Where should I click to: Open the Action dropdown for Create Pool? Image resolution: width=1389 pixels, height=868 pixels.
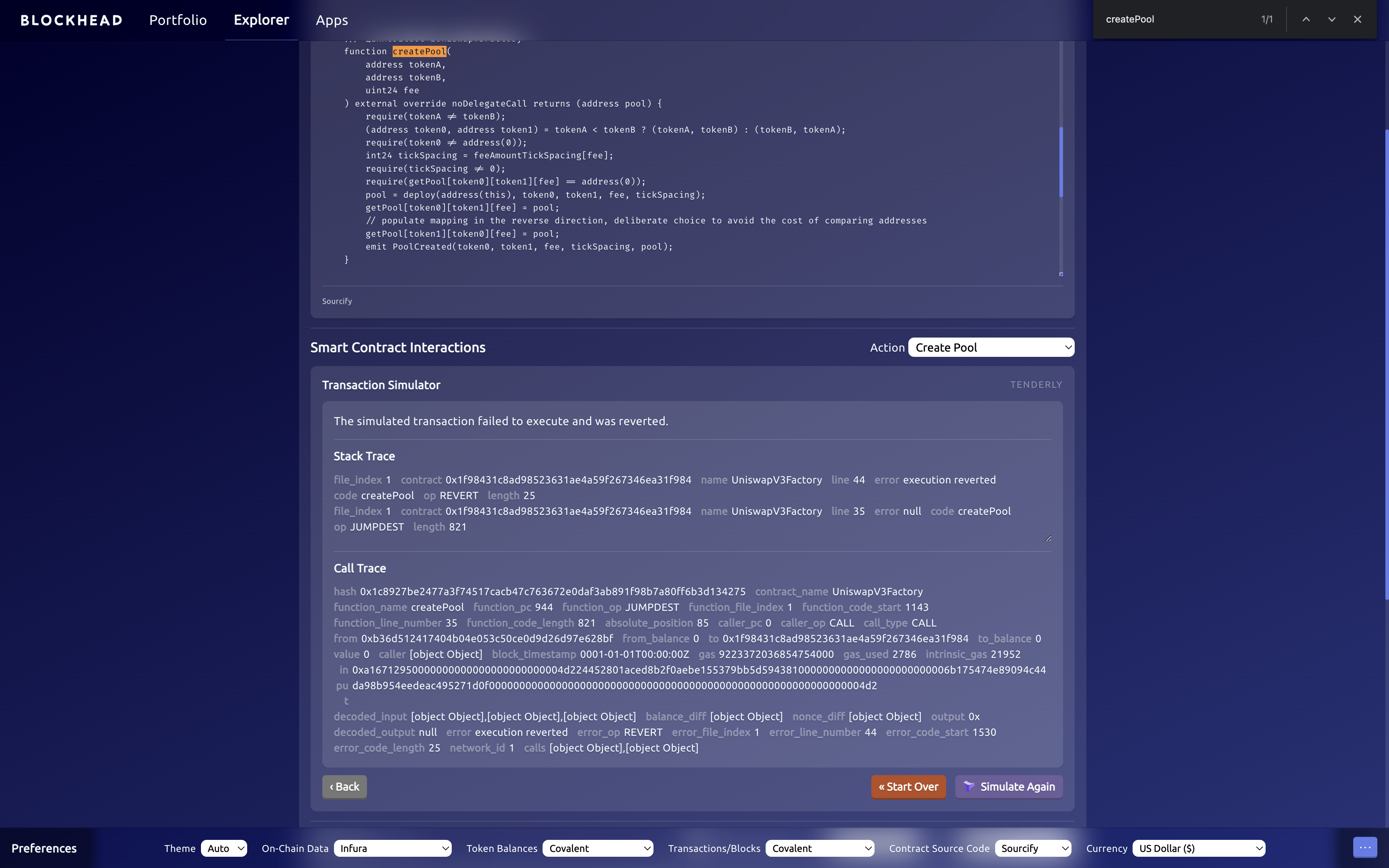tap(990, 348)
